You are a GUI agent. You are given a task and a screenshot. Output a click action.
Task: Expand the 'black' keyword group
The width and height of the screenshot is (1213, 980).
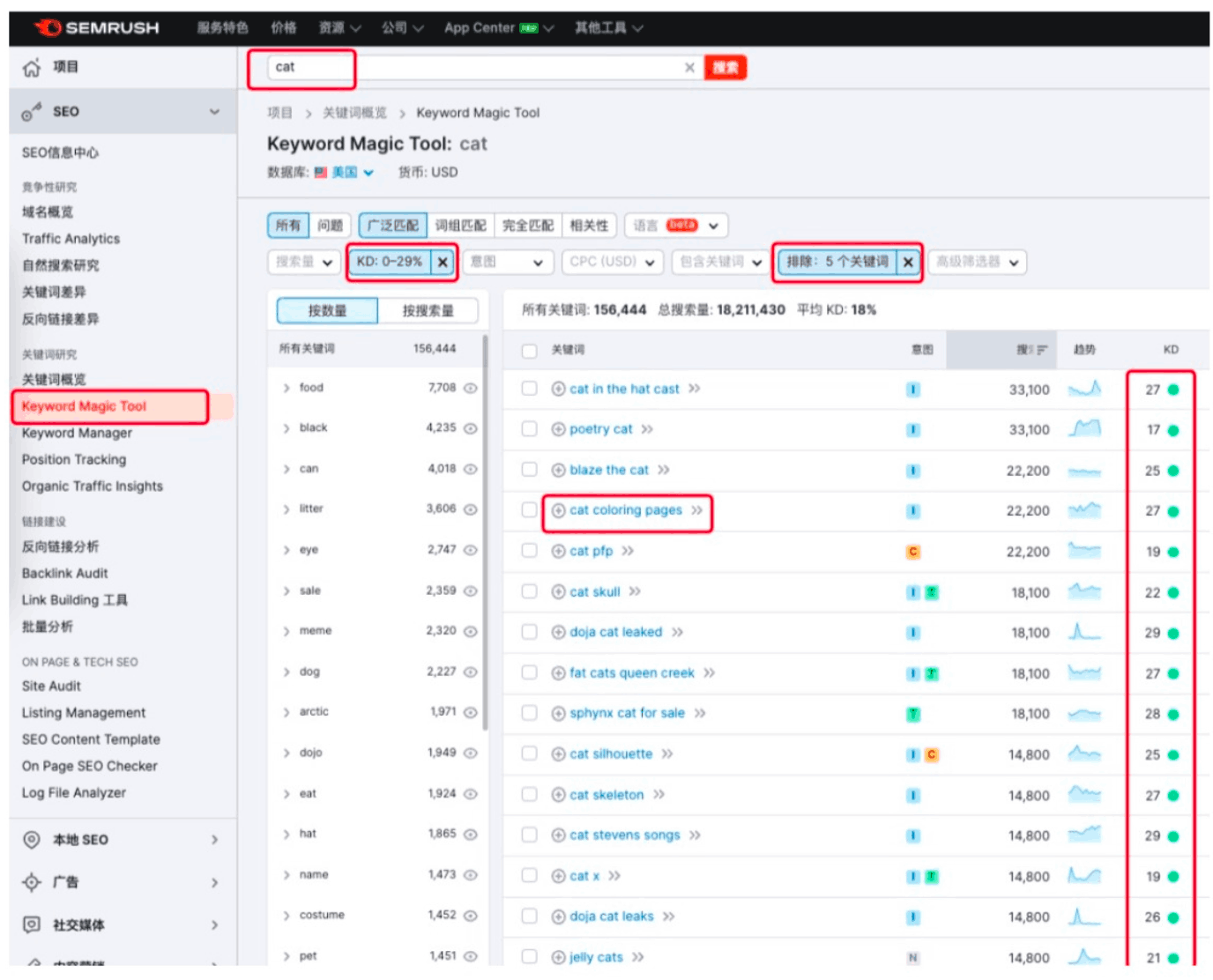click(287, 429)
